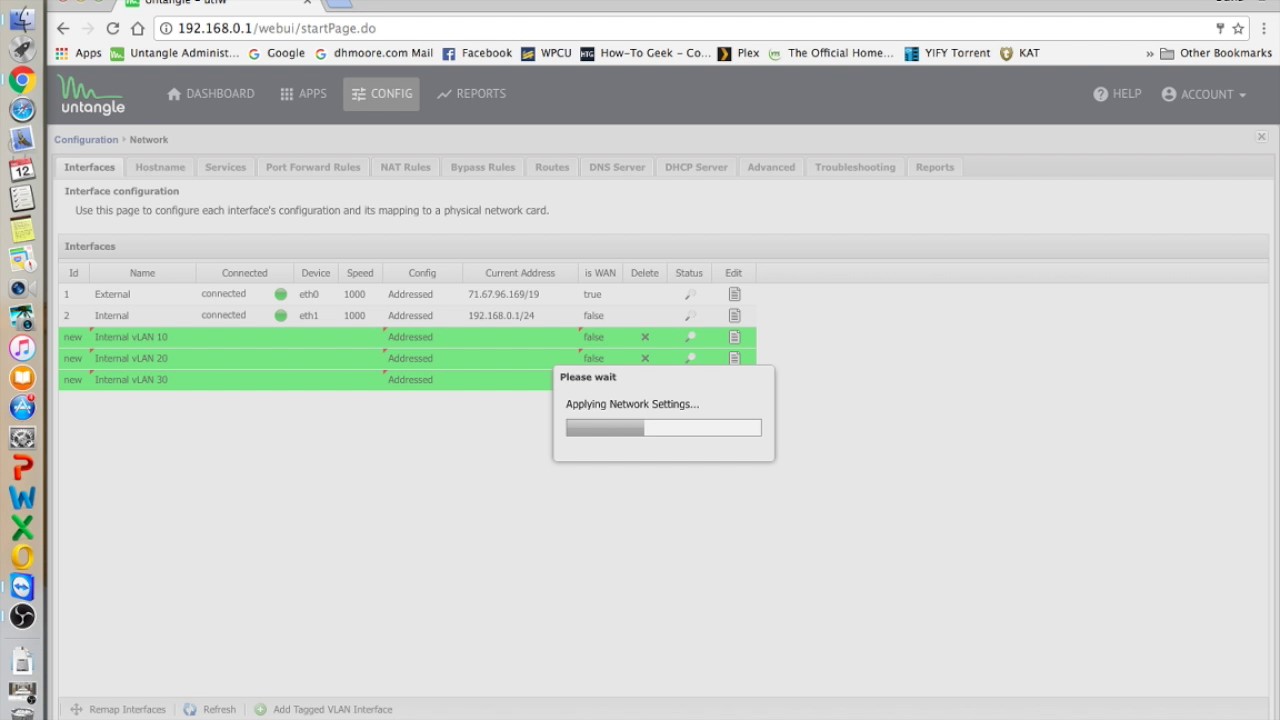Switch to the Routes tab

pyautogui.click(x=552, y=167)
